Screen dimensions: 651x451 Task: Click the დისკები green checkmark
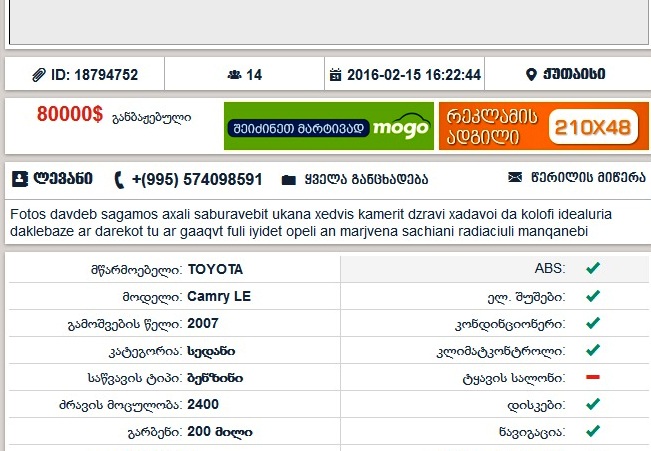(593, 404)
